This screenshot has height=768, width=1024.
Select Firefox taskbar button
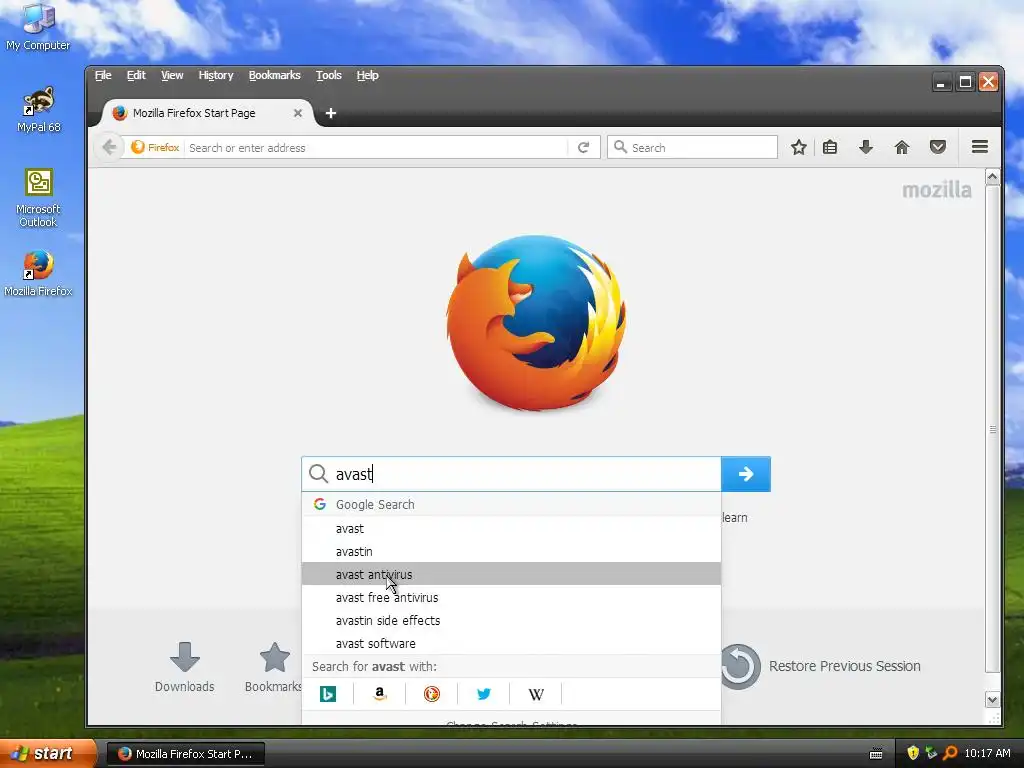coord(185,754)
